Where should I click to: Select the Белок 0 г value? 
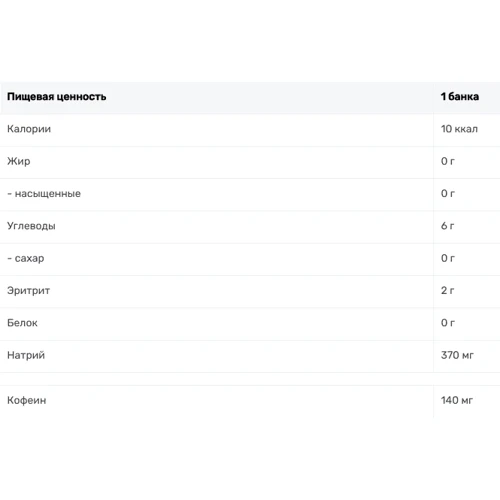448,323
